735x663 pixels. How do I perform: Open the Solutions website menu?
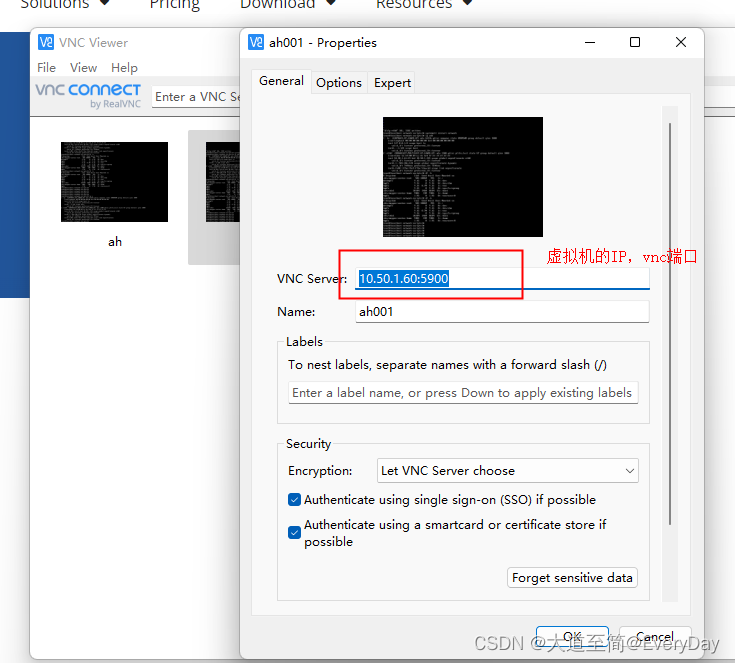[x=64, y=4]
